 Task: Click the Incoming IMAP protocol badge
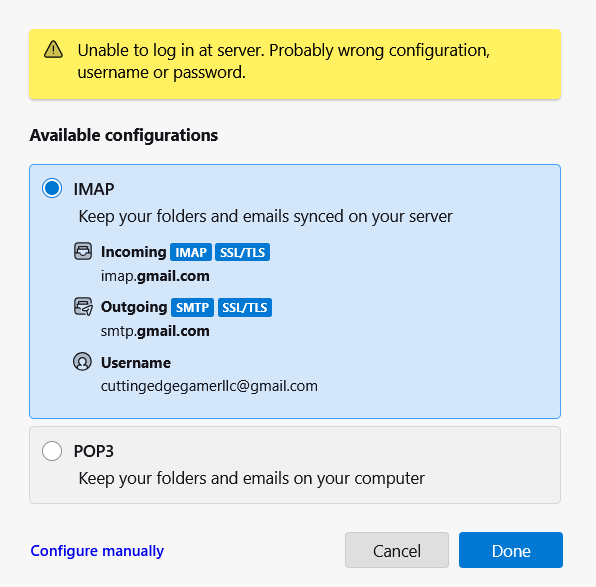[x=191, y=252]
